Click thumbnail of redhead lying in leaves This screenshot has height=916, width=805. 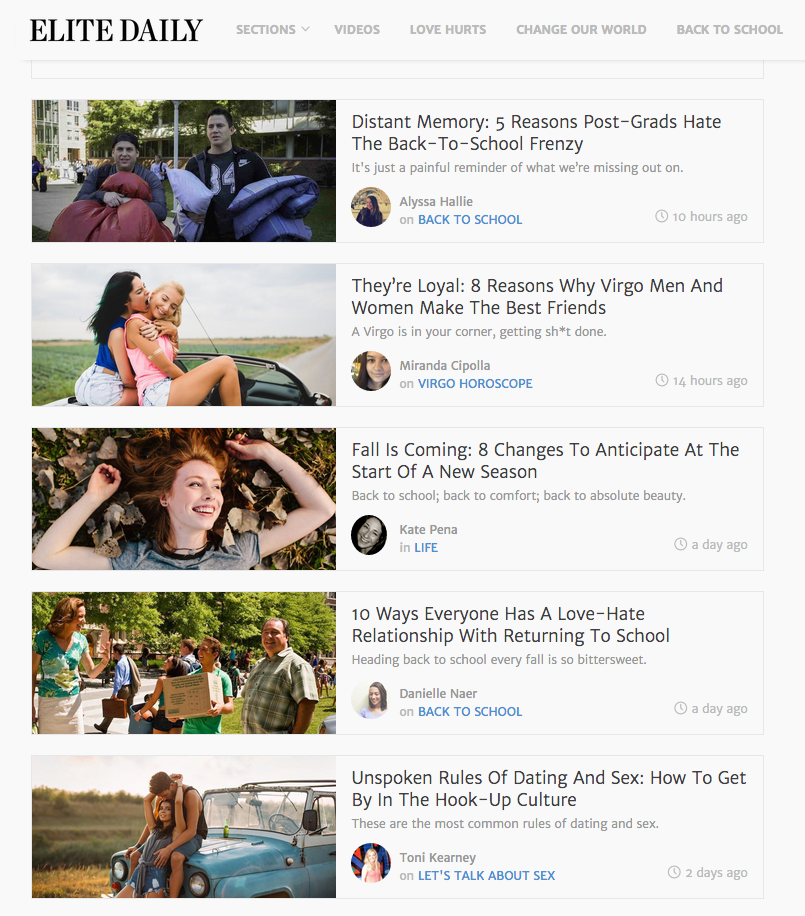coord(184,499)
